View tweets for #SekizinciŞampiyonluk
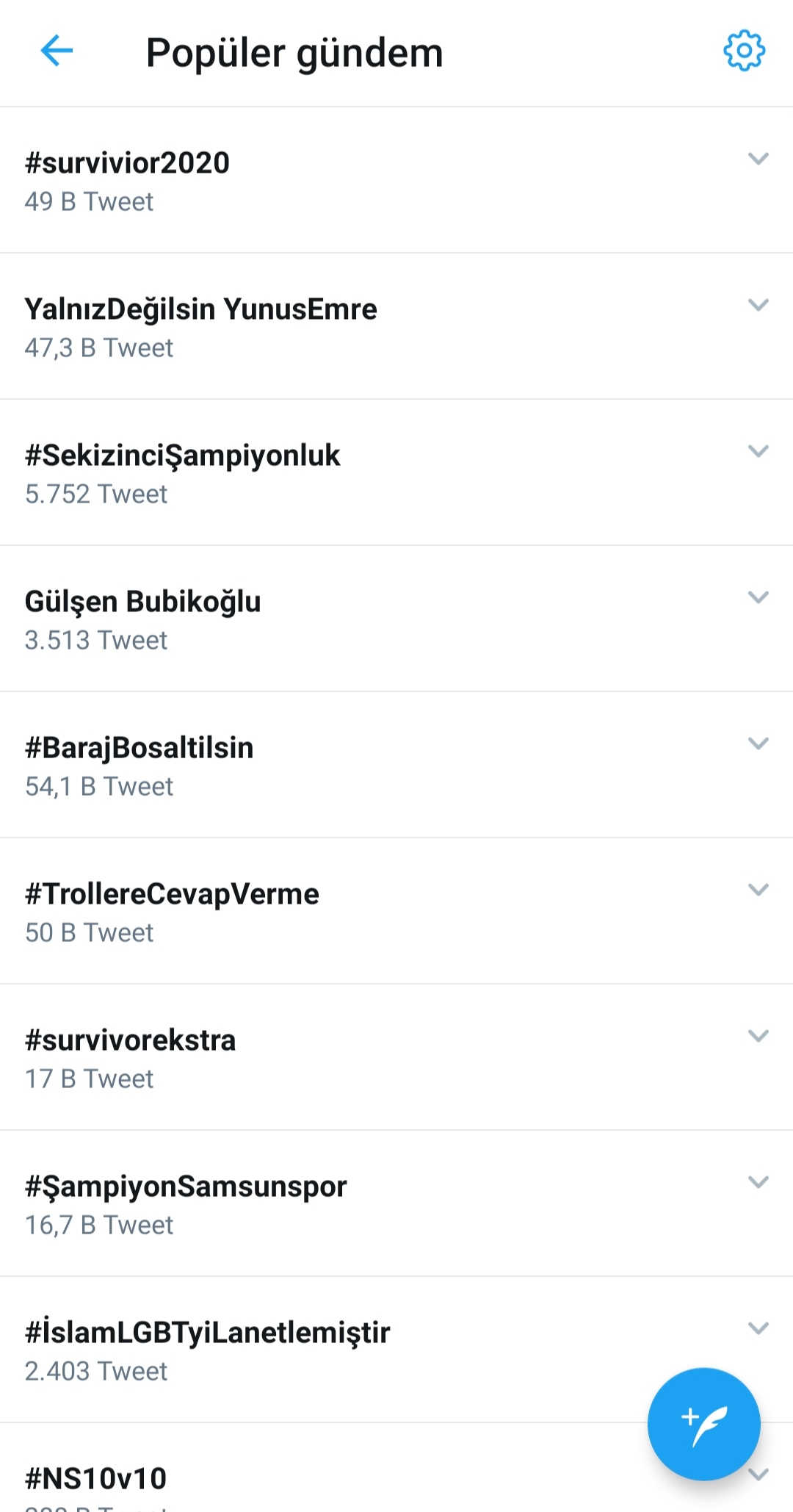The width and height of the screenshot is (793, 1512). (x=396, y=472)
